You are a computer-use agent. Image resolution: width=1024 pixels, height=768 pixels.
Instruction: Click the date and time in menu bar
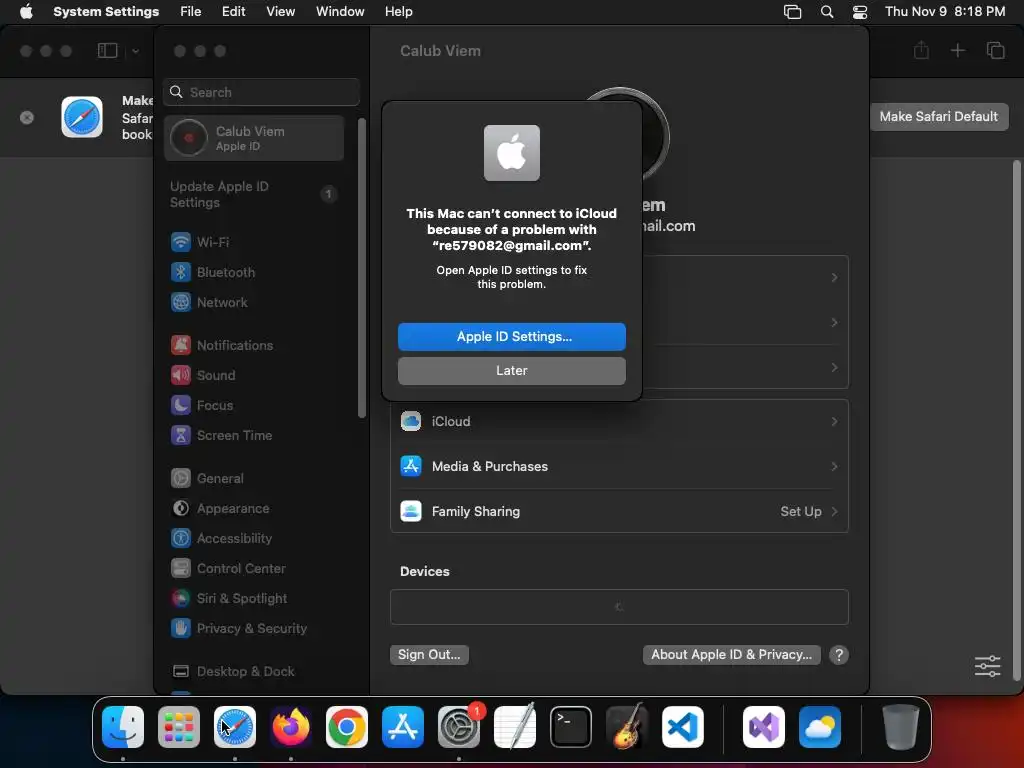[x=944, y=12]
